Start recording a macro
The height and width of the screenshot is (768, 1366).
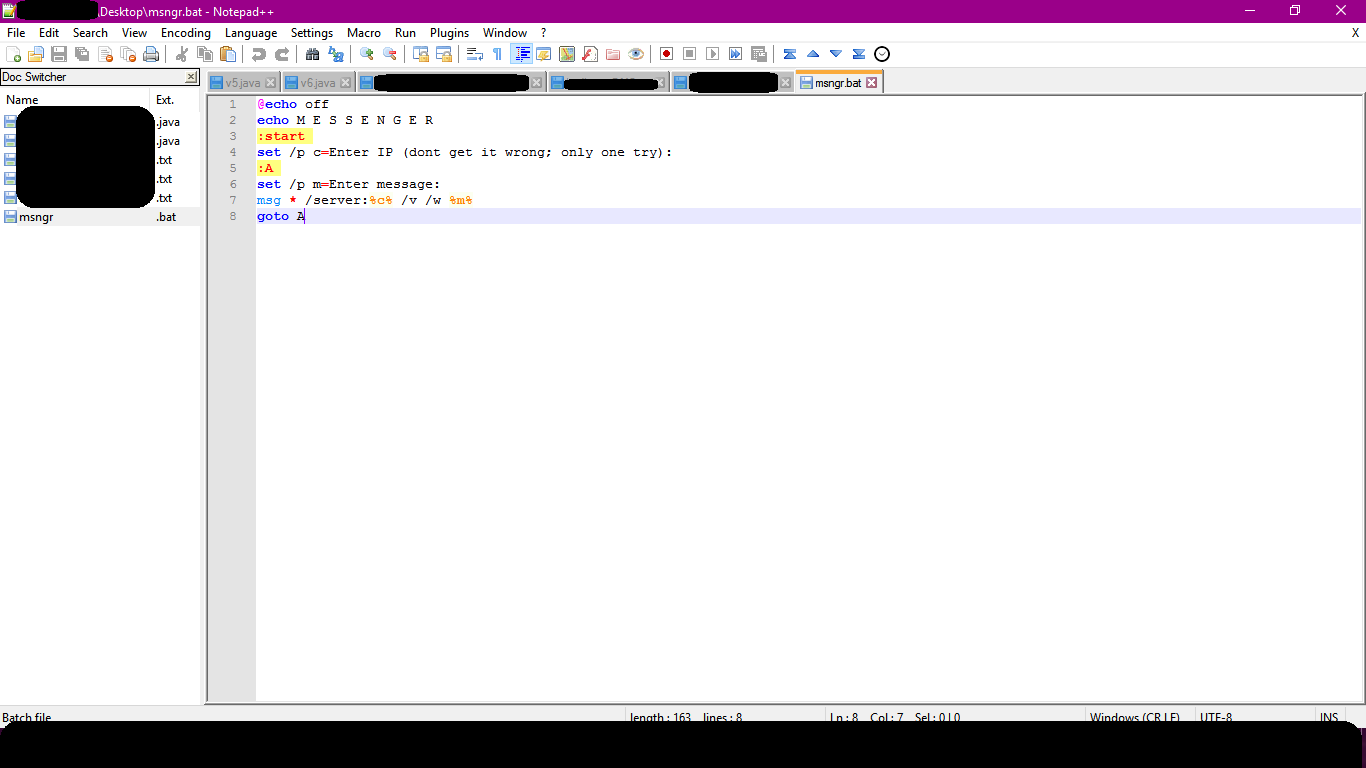tap(665, 53)
